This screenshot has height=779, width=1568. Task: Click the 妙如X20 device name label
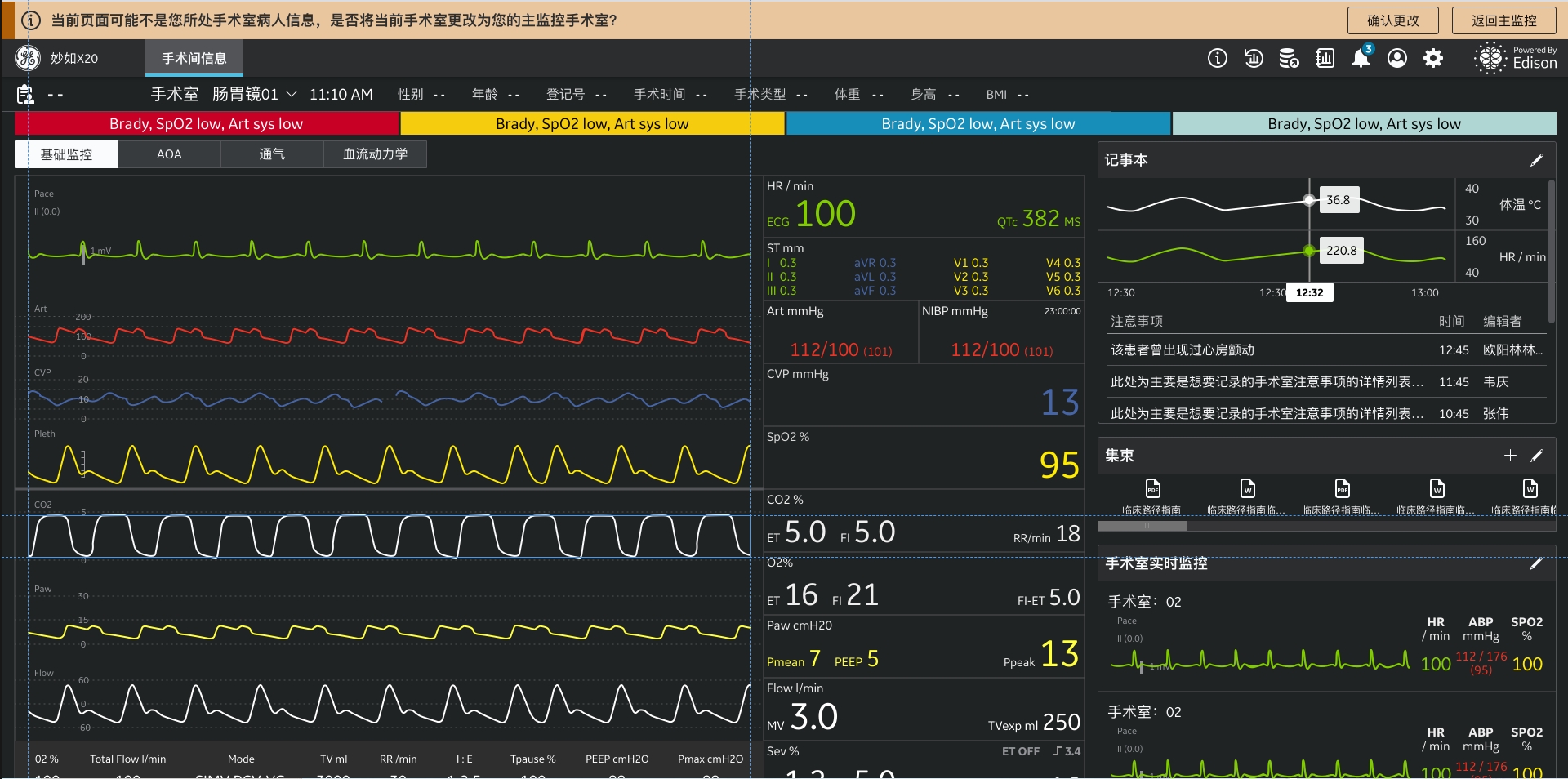[x=74, y=59]
